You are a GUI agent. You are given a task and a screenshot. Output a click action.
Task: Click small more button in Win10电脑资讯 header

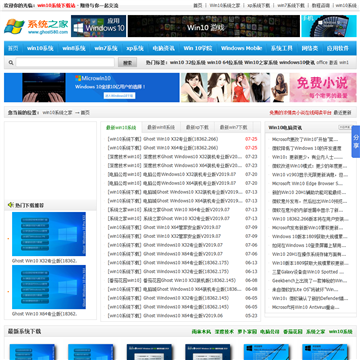[x=344, y=127]
